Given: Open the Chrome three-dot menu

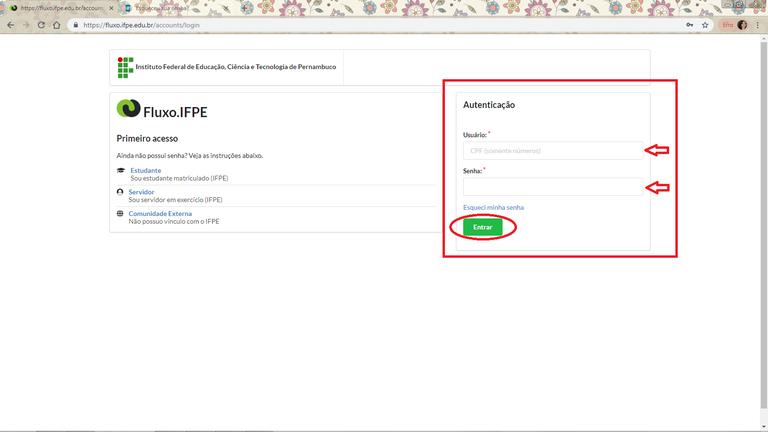Looking at the screenshot, I should [x=757, y=25].
